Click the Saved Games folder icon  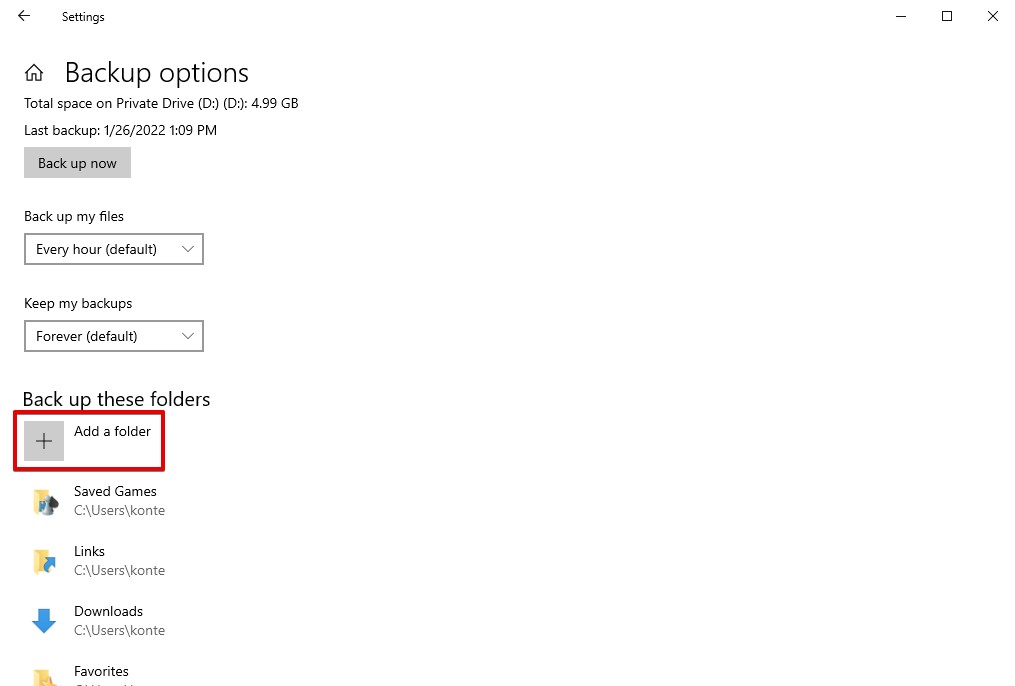[44, 501]
